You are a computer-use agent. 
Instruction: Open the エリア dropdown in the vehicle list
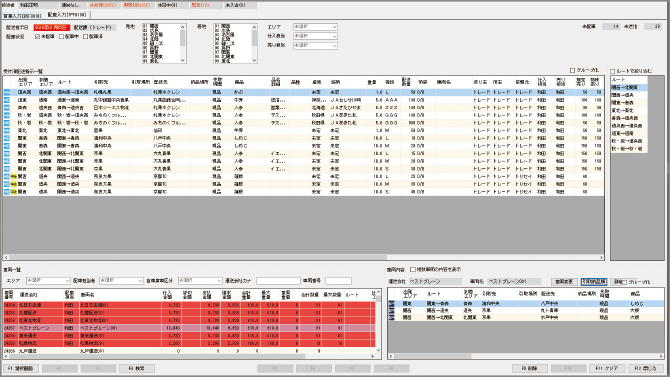coord(47,281)
